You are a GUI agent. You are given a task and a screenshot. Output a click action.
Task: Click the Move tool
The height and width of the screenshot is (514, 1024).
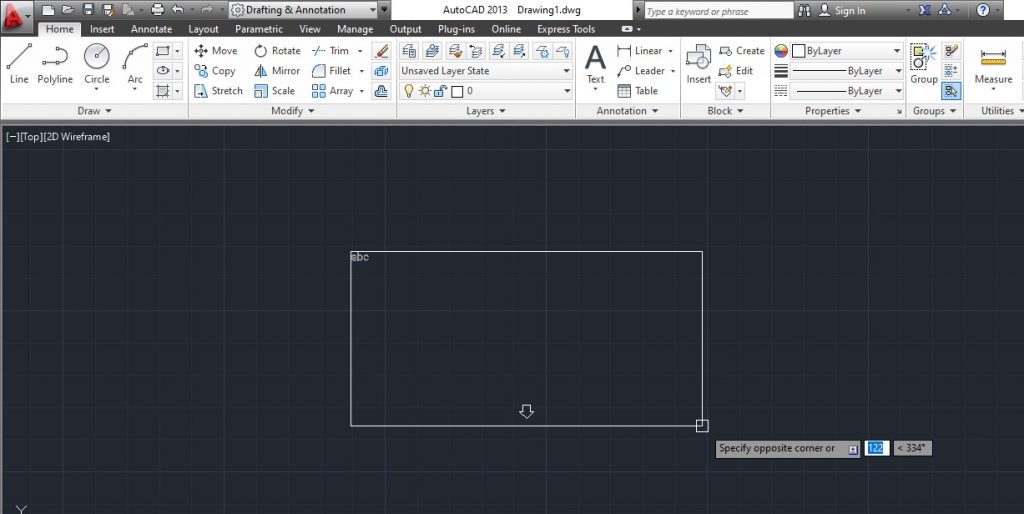coord(216,50)
